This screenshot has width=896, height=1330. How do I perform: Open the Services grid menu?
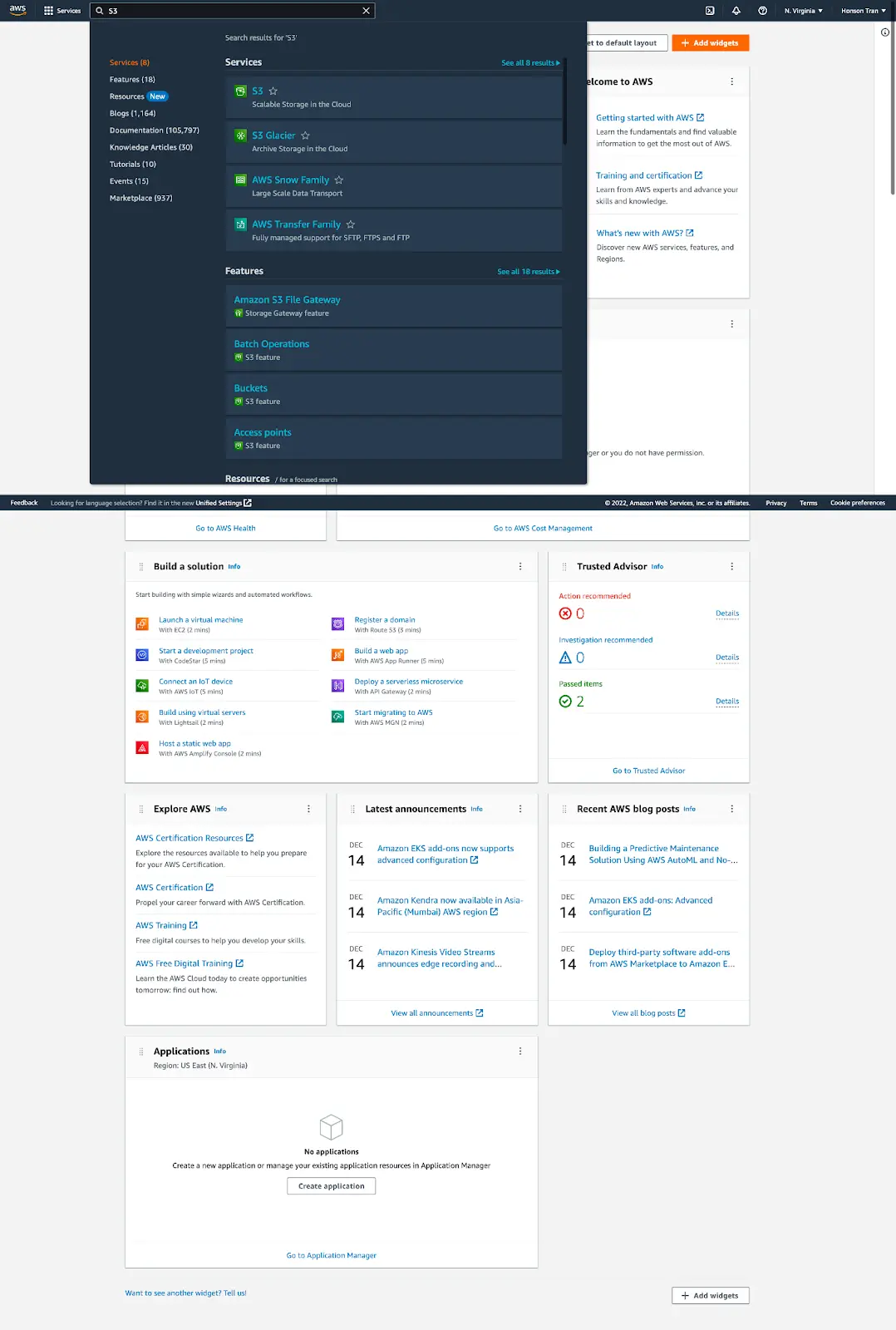pos(62,11)
